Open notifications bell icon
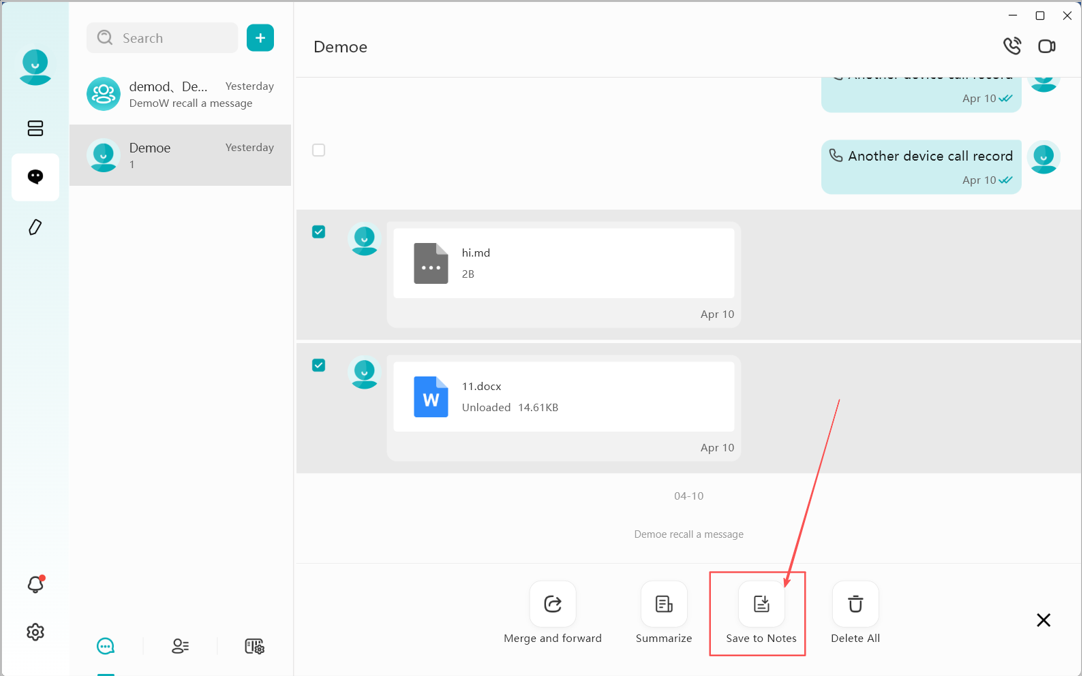Image resolution: width=1082 pixels, height=676 pixels. (35, 584)
